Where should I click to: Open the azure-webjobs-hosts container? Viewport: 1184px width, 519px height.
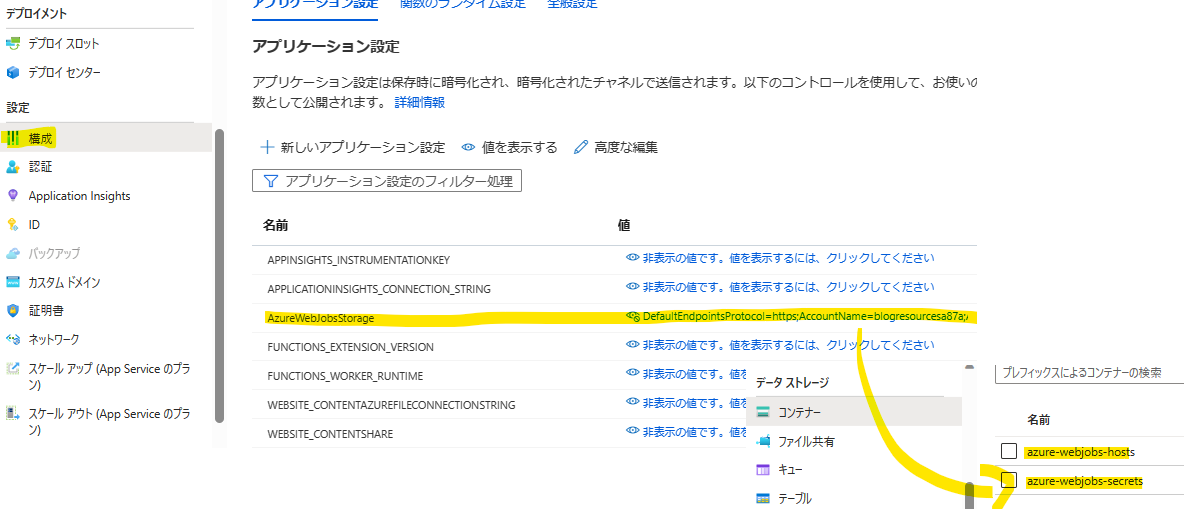(x=1081, y=452)
